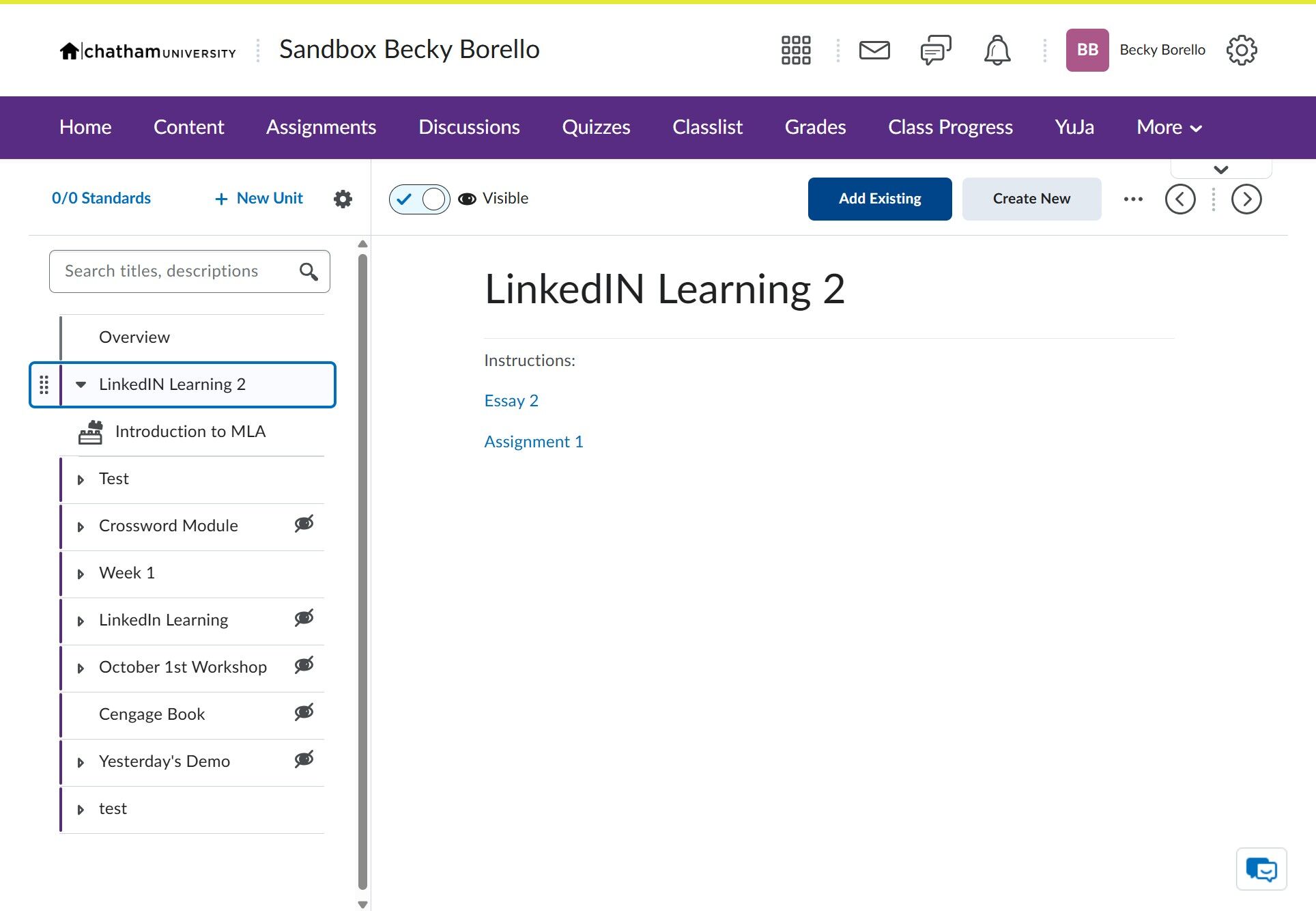The image size is (1316, 911).
Task: Open the update alerts bell icon
Action: click(x=997, y=50)
